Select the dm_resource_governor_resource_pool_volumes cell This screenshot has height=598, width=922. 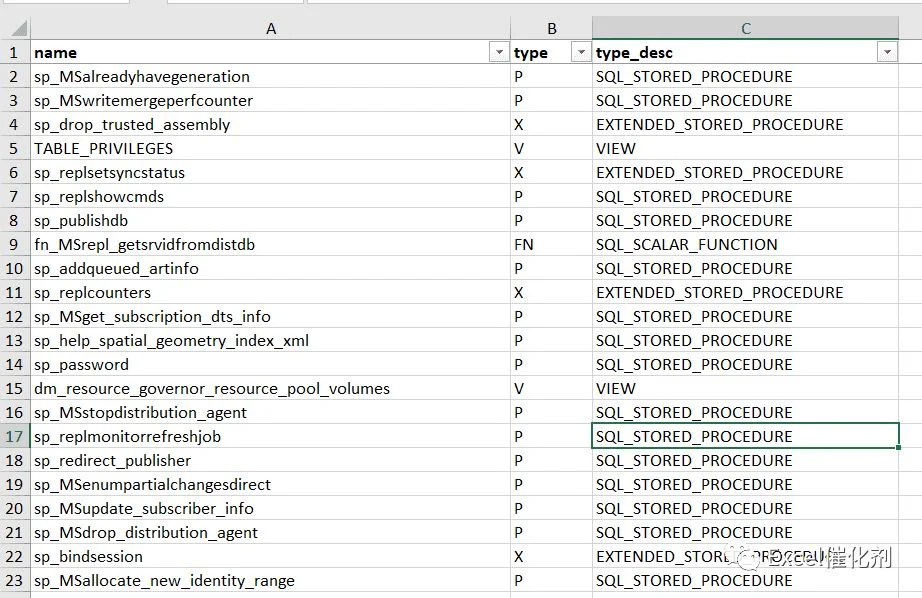point(270,389)
